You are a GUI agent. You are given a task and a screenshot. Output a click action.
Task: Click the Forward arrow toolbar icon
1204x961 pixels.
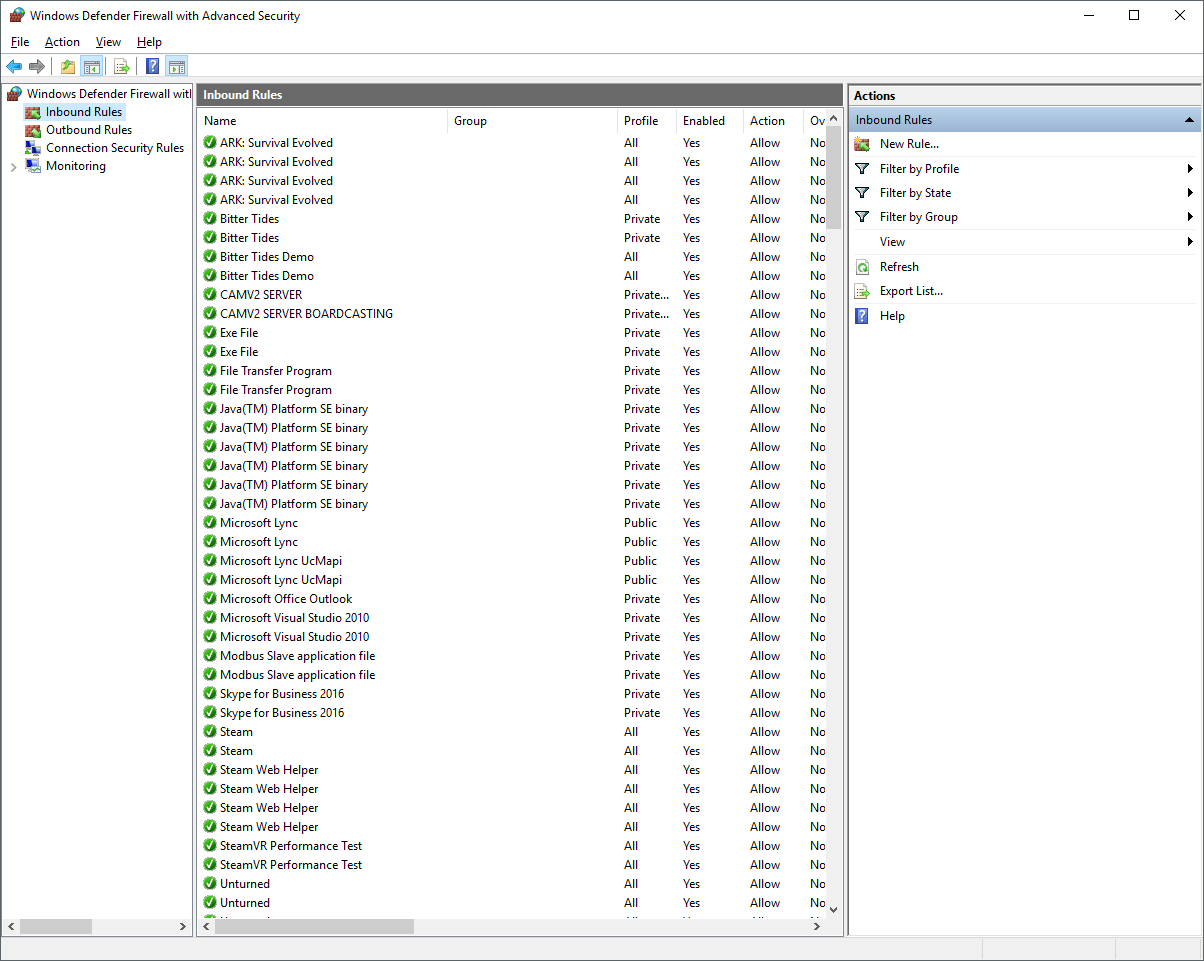point(37,67)
